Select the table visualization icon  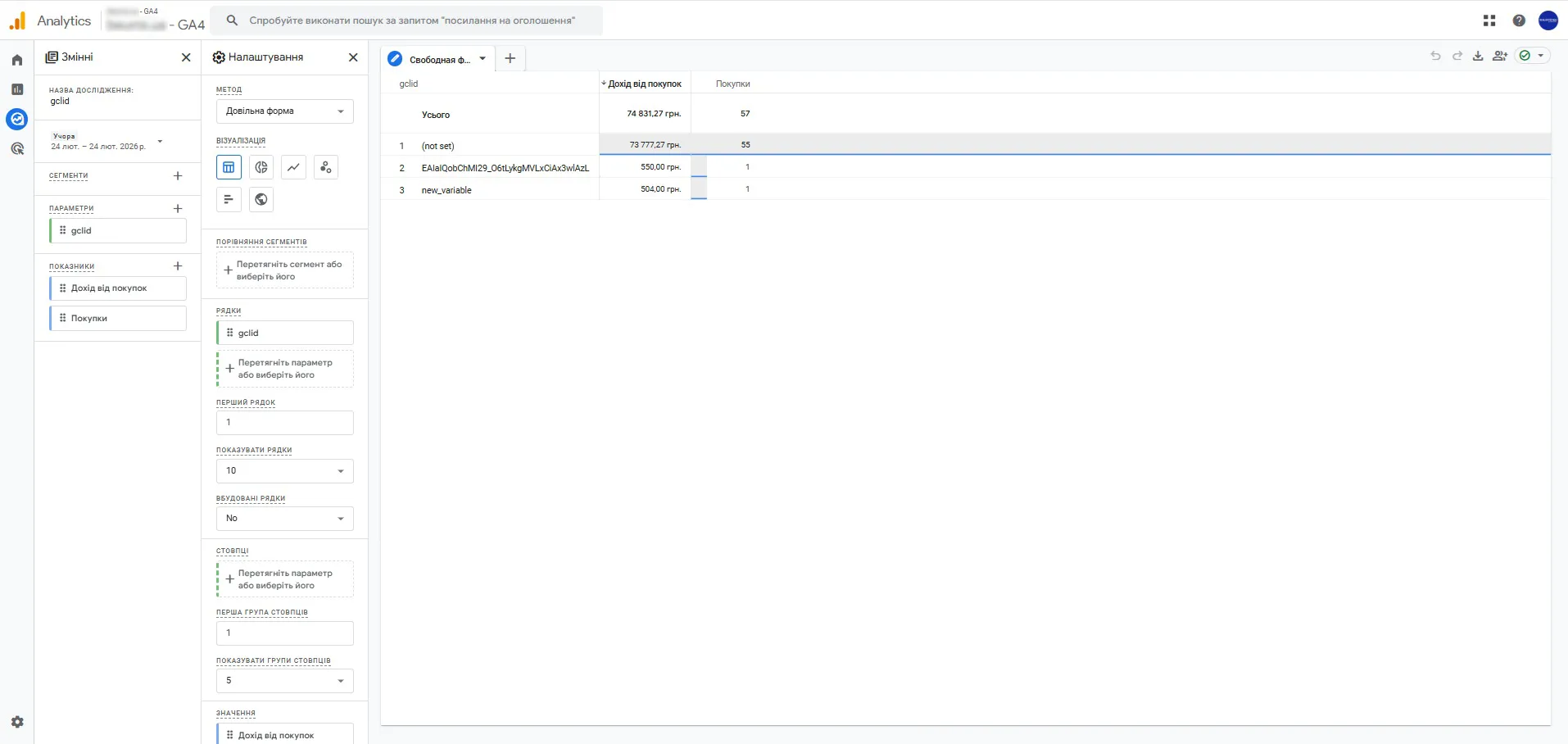click(229, 167)
